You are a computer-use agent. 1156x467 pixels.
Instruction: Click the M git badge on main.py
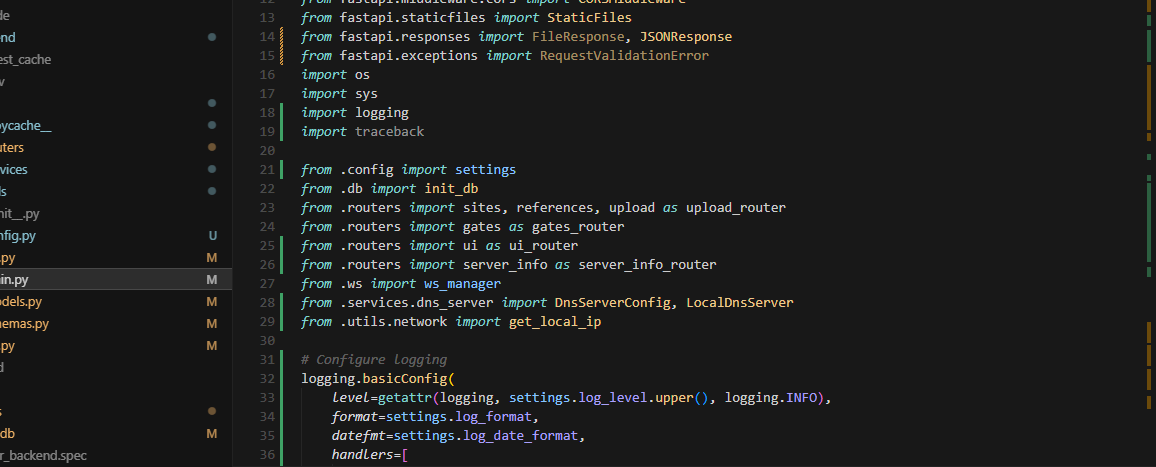click(x=212, y=280)
